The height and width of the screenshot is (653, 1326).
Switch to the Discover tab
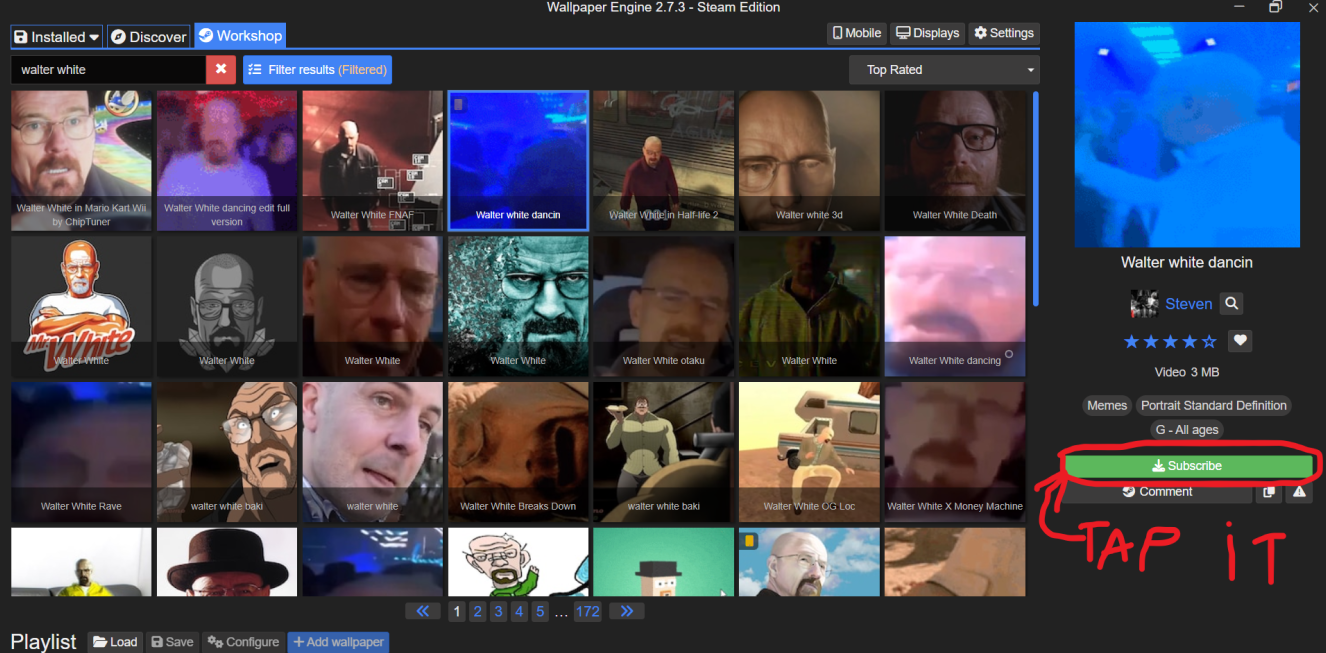[149, 36]
